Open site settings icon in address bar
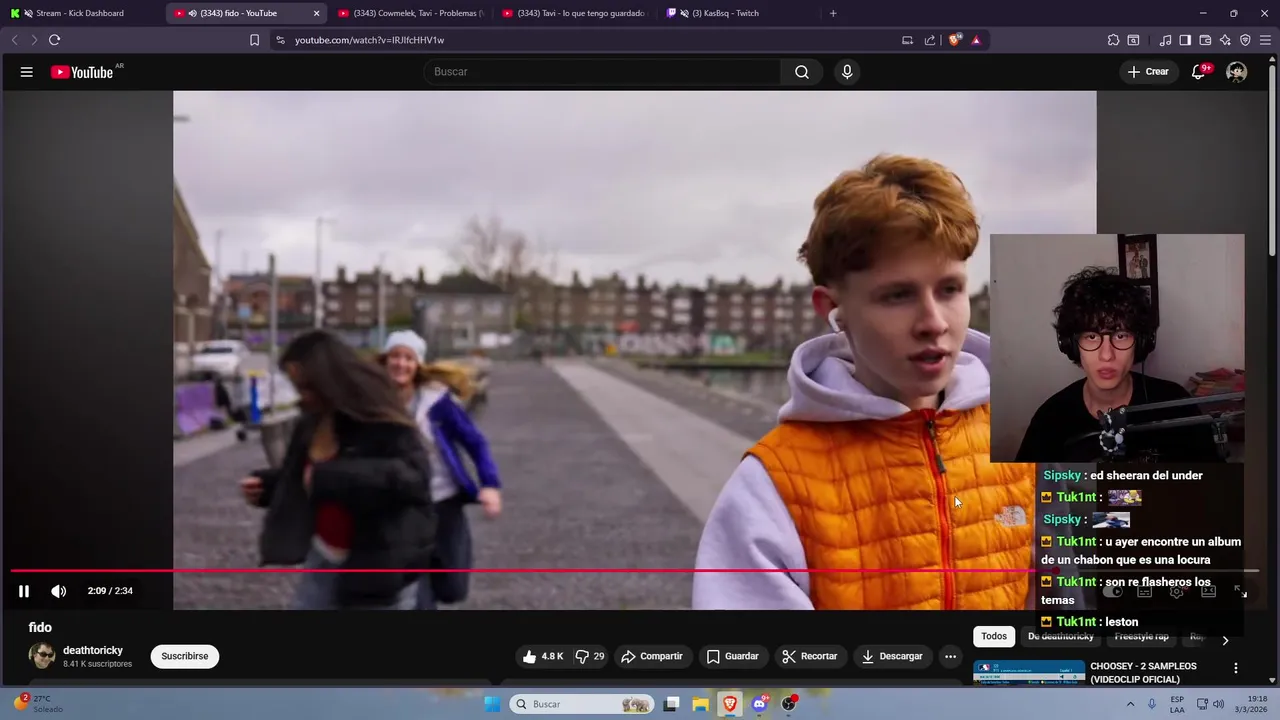The height and width of the screenshot is (720, 1280). [280, 40]
